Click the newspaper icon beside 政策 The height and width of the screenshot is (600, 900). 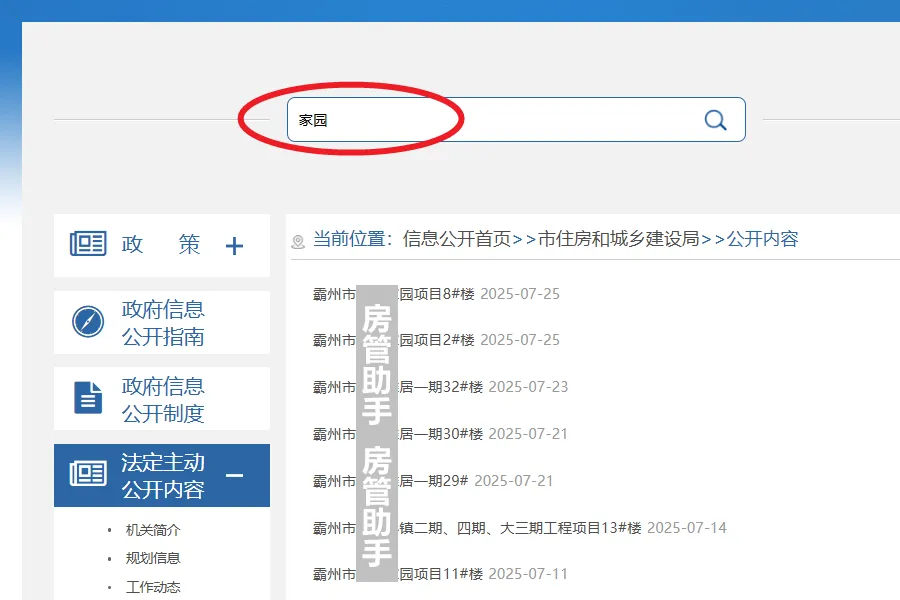point(88,243)
